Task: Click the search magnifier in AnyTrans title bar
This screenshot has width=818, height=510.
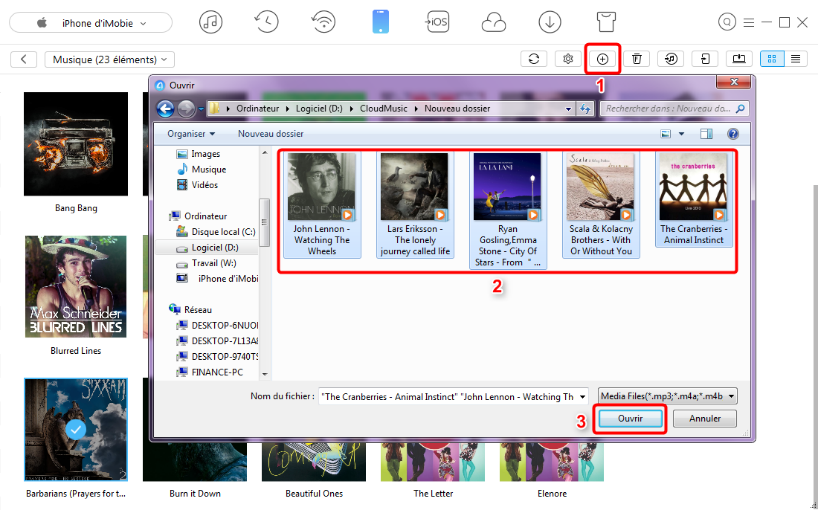Action: tap(727, 22)
